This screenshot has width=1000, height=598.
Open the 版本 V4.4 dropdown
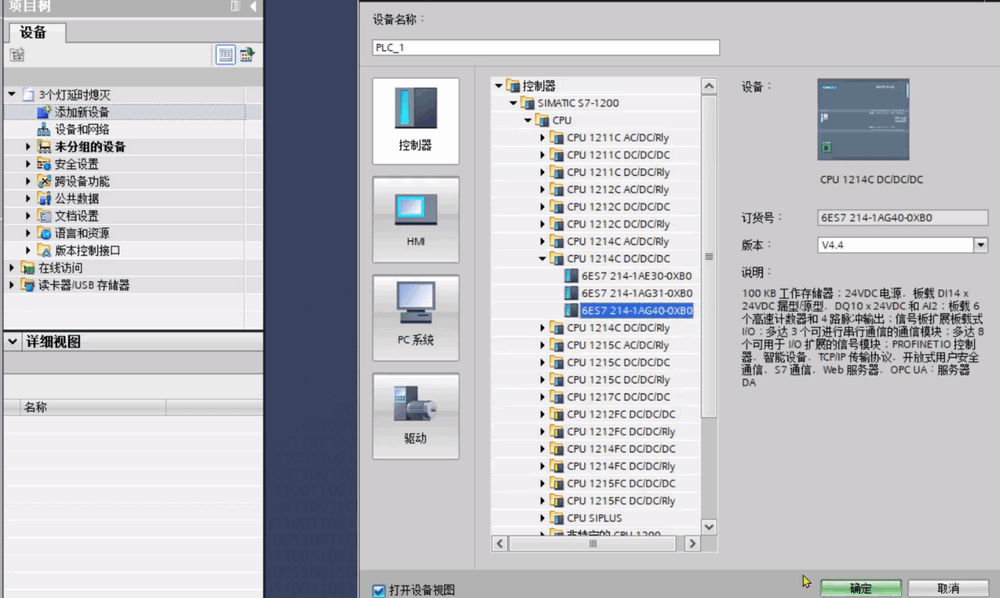click(980, 244)
